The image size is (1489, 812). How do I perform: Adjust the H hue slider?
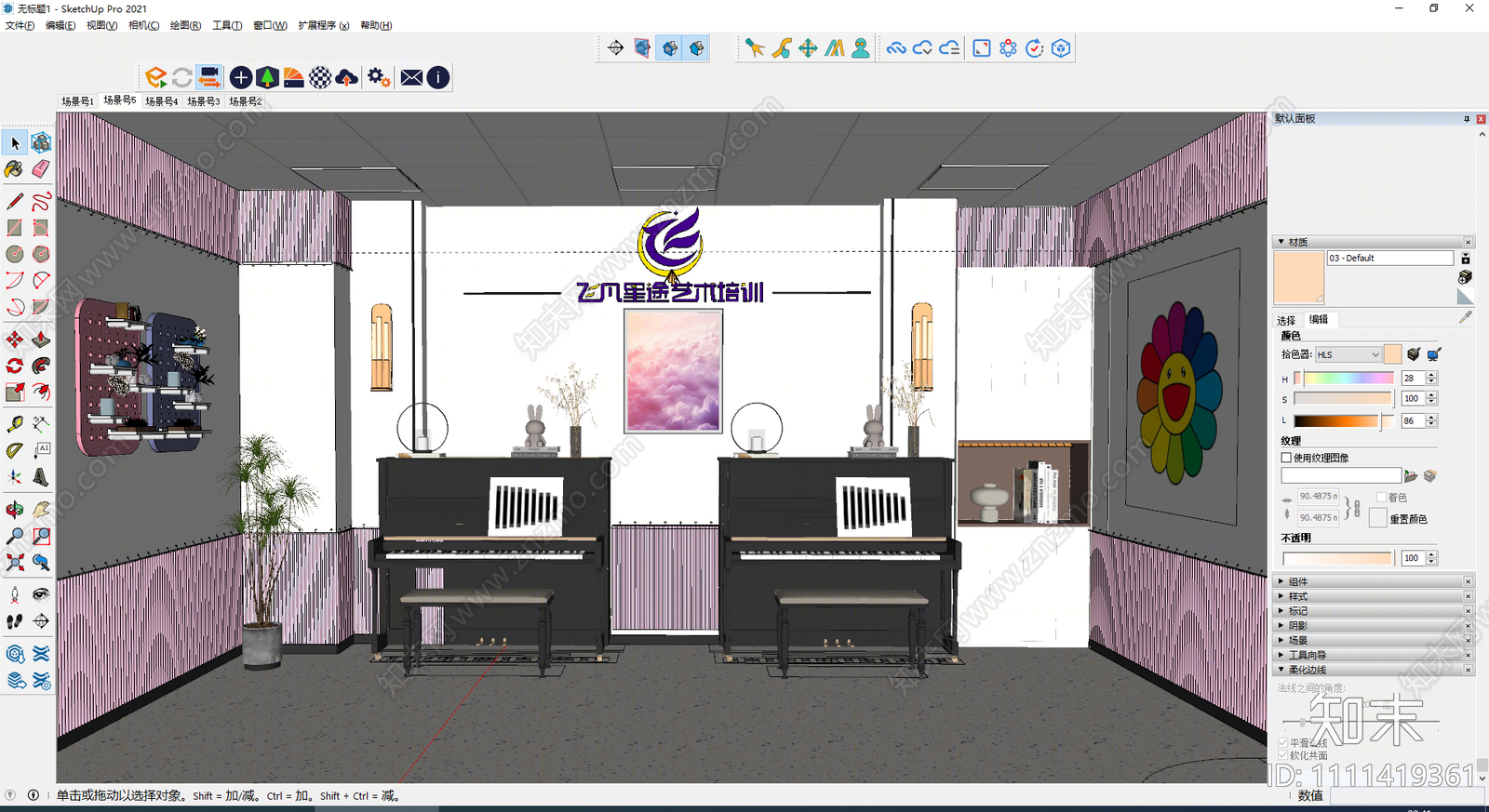[x=1344, y=379]
